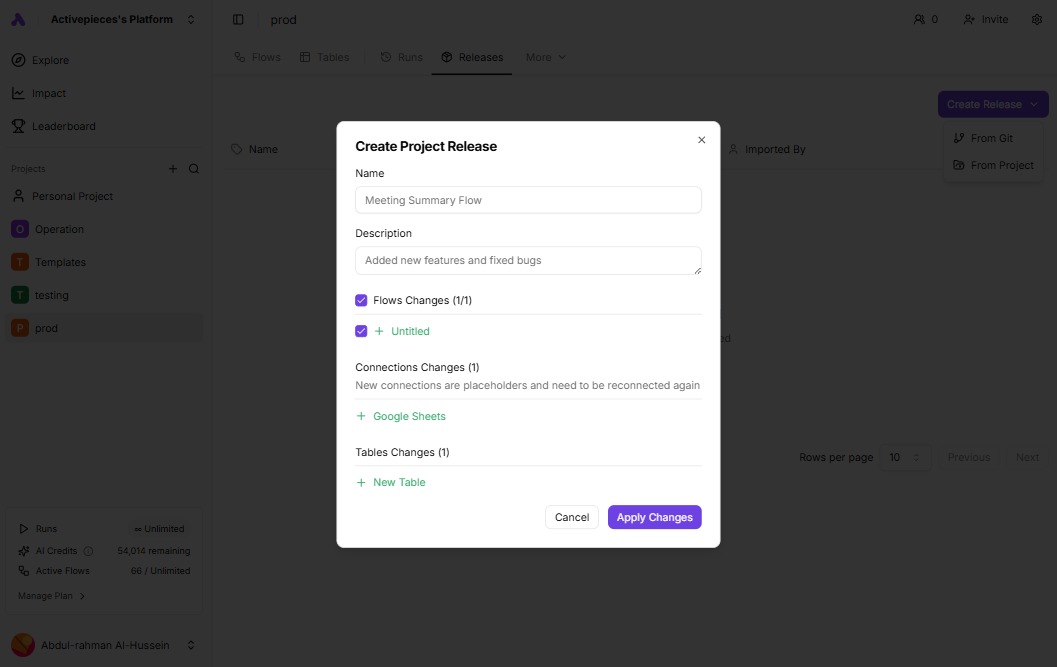Create a new project with the plus icon
The height and width of the screenshot is (667, 1057).
point(172,168)
